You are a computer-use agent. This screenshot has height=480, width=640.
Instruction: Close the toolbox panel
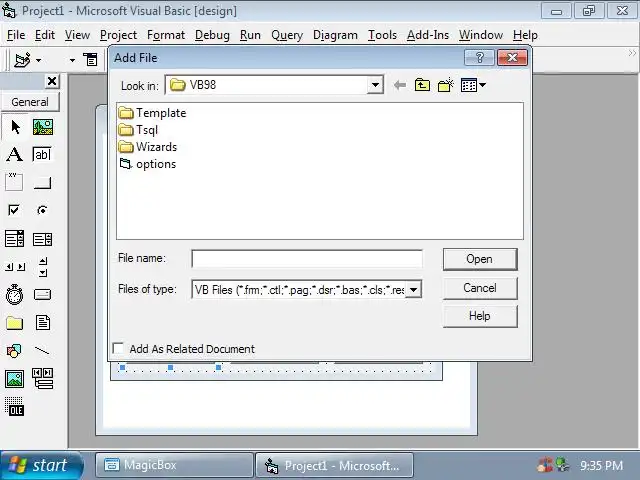point(52,81)
